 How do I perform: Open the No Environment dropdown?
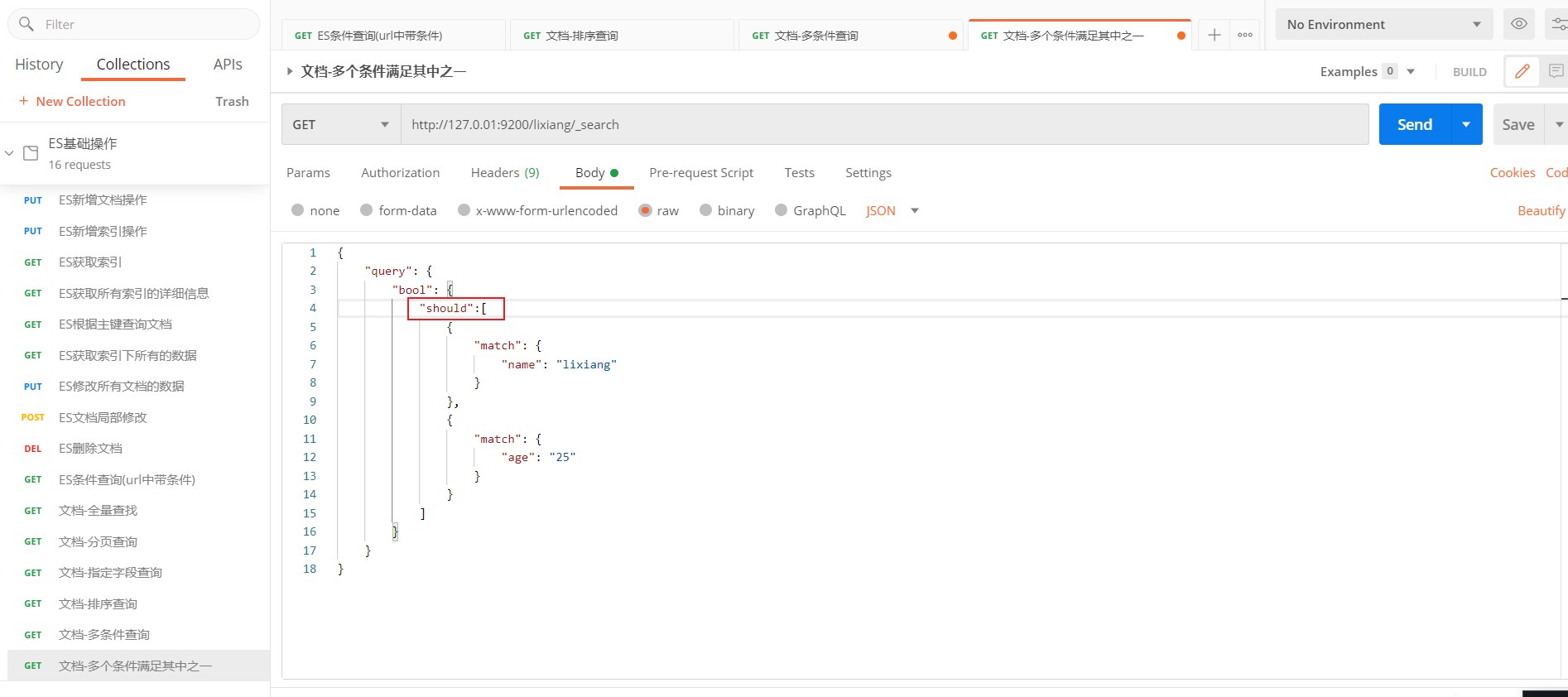click(x=1384, y=24)
